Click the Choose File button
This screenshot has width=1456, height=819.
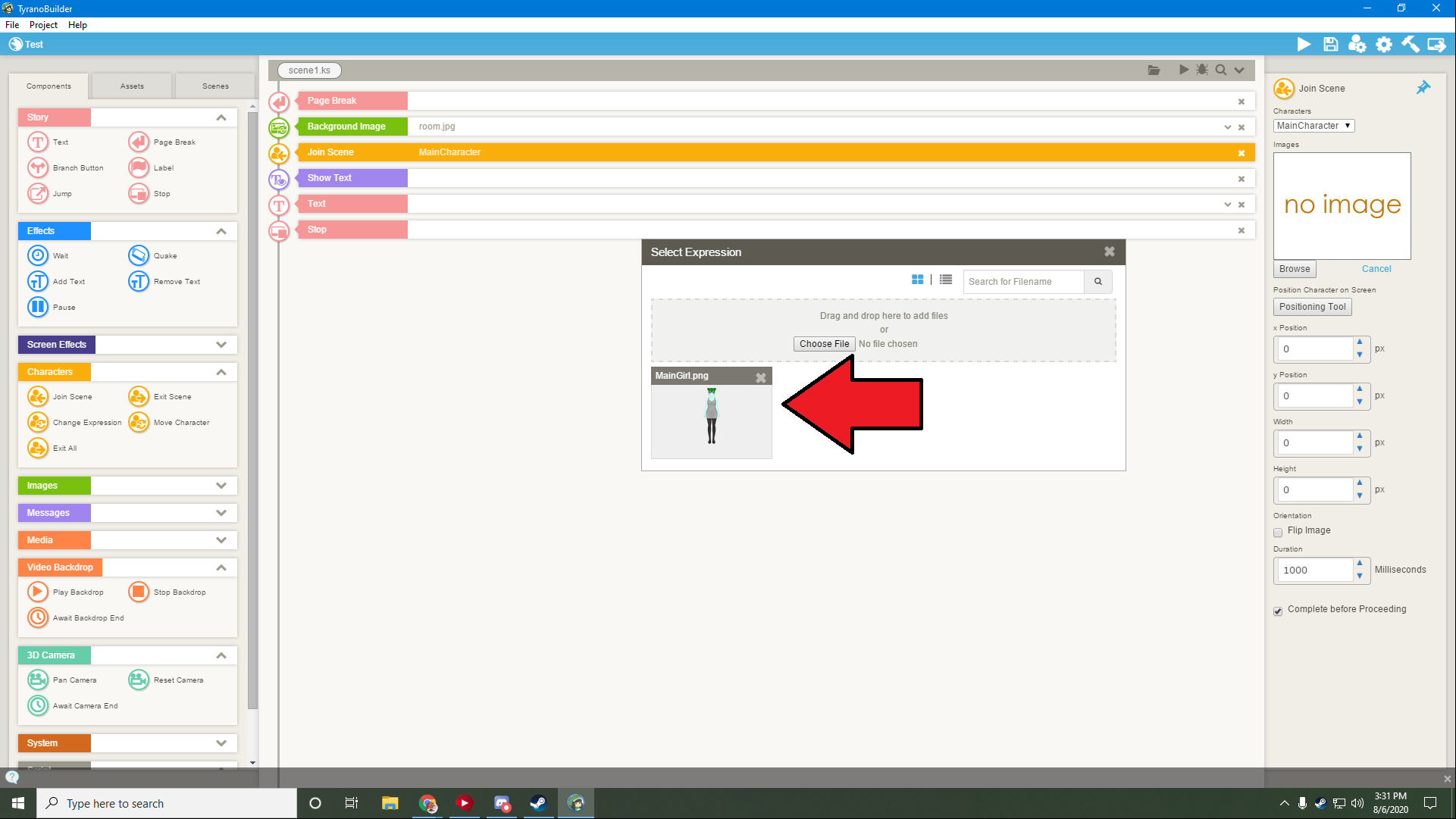824,344
